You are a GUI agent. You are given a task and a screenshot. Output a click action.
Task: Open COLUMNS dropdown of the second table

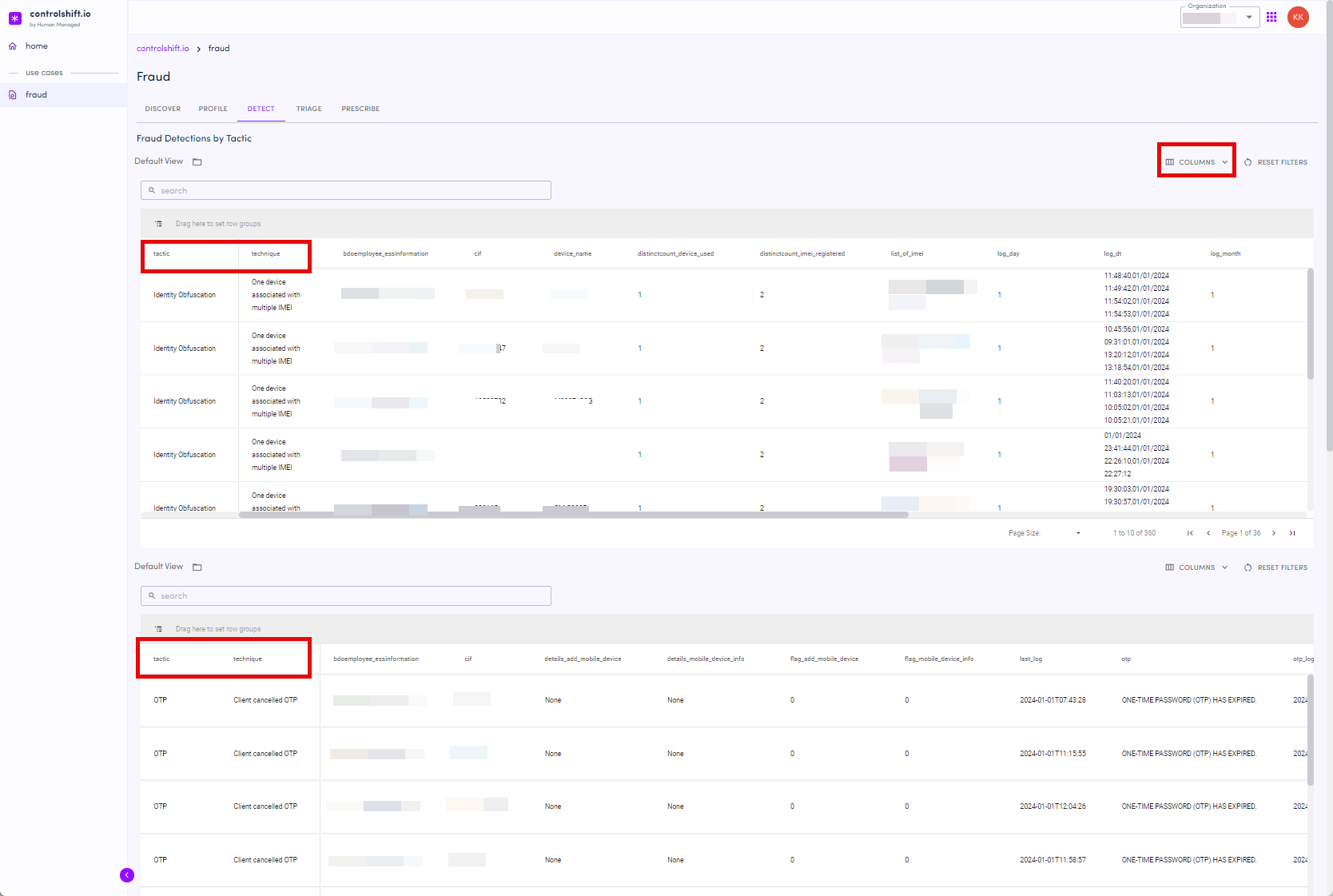1196,567
